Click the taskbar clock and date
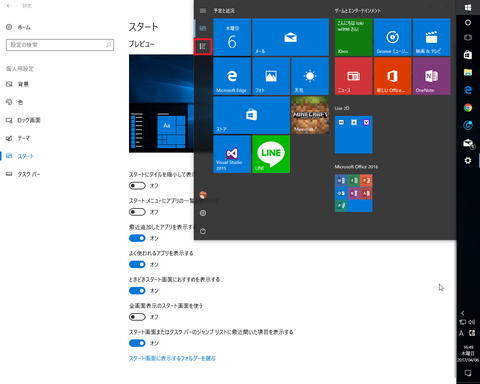480x384 pixels. pyautogui.click(x=468, y=353)
